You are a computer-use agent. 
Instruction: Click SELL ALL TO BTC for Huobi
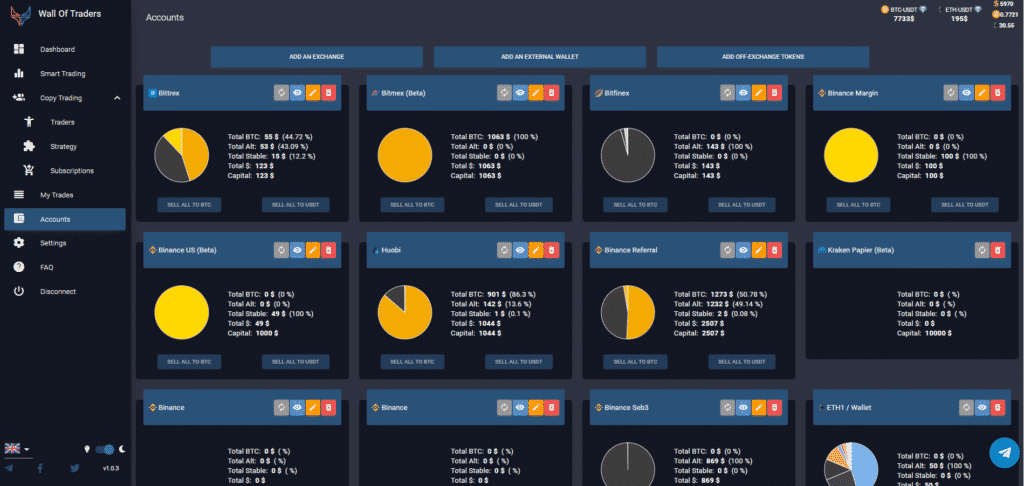(412, 362)
